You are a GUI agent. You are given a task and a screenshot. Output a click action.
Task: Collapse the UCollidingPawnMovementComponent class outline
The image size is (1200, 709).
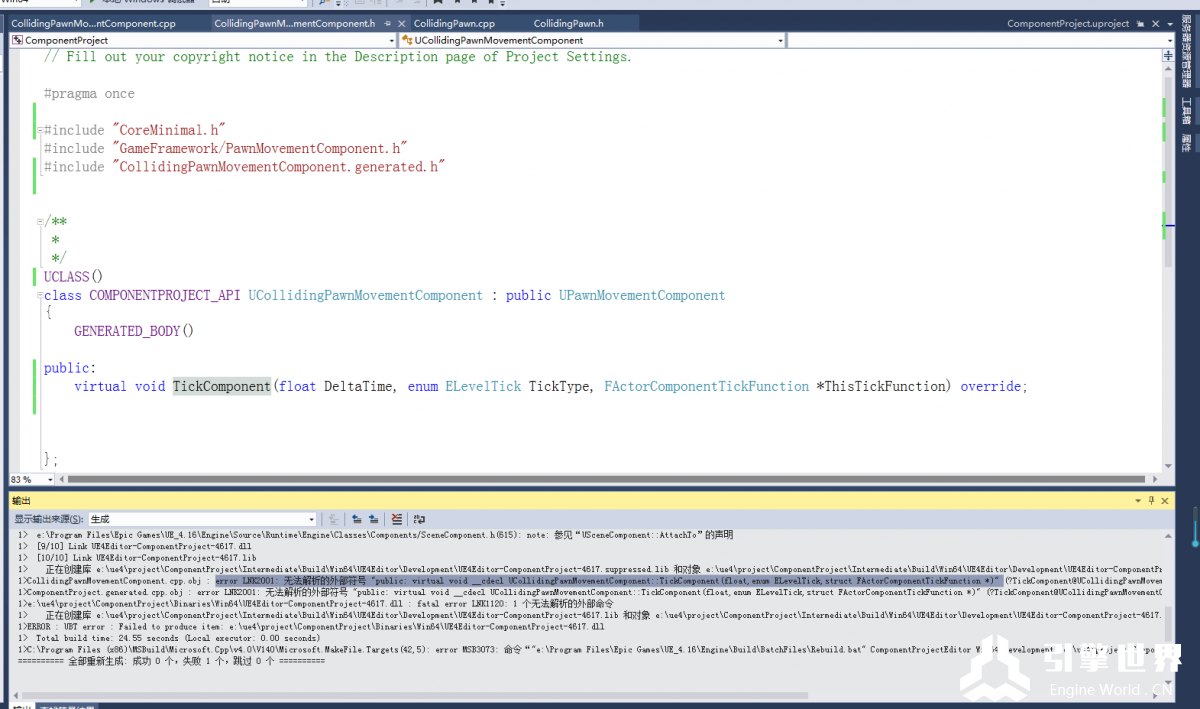pos(39,295)
